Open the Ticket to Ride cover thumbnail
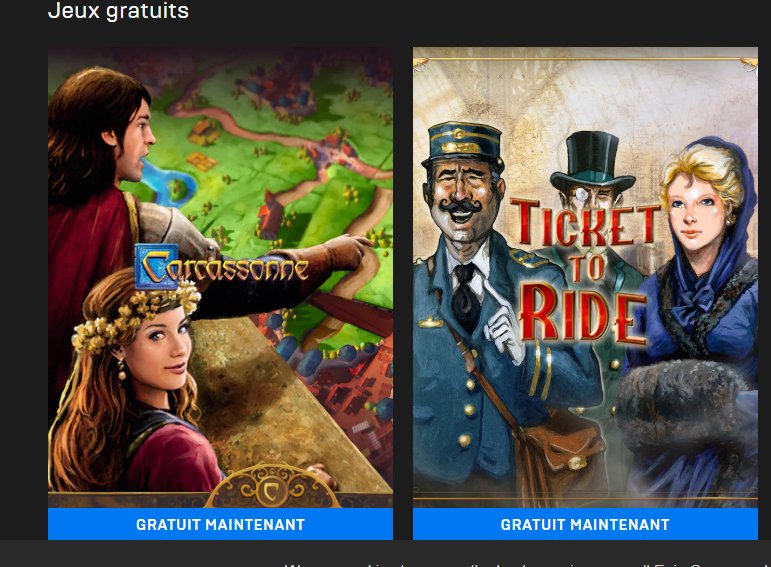 point(585,277)
